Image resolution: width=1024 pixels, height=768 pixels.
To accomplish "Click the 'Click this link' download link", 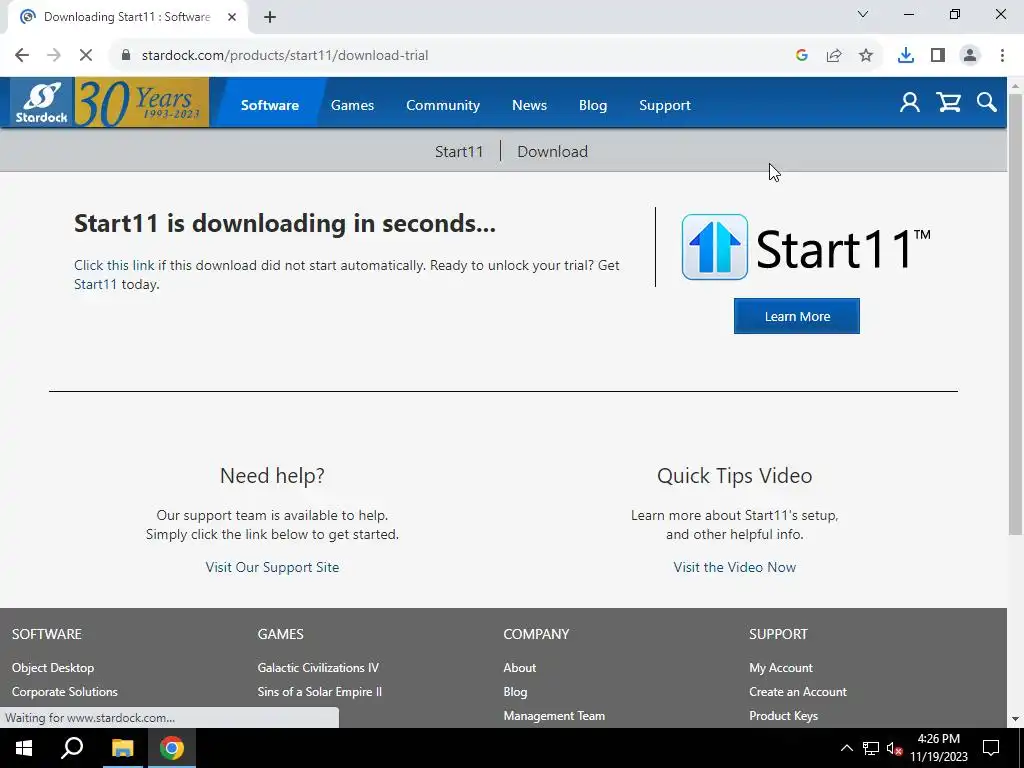I will pos(114,265).
